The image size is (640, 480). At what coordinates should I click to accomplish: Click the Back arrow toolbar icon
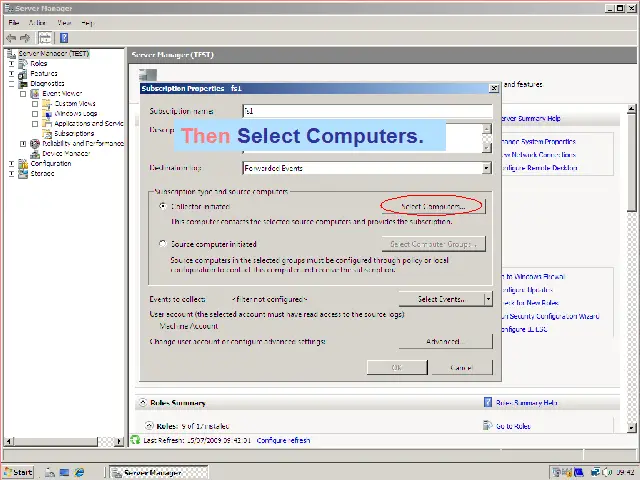pos(11,38)
